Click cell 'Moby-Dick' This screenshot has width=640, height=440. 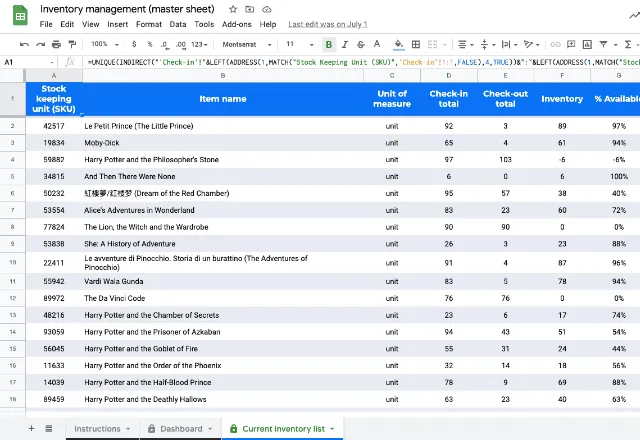223,143
